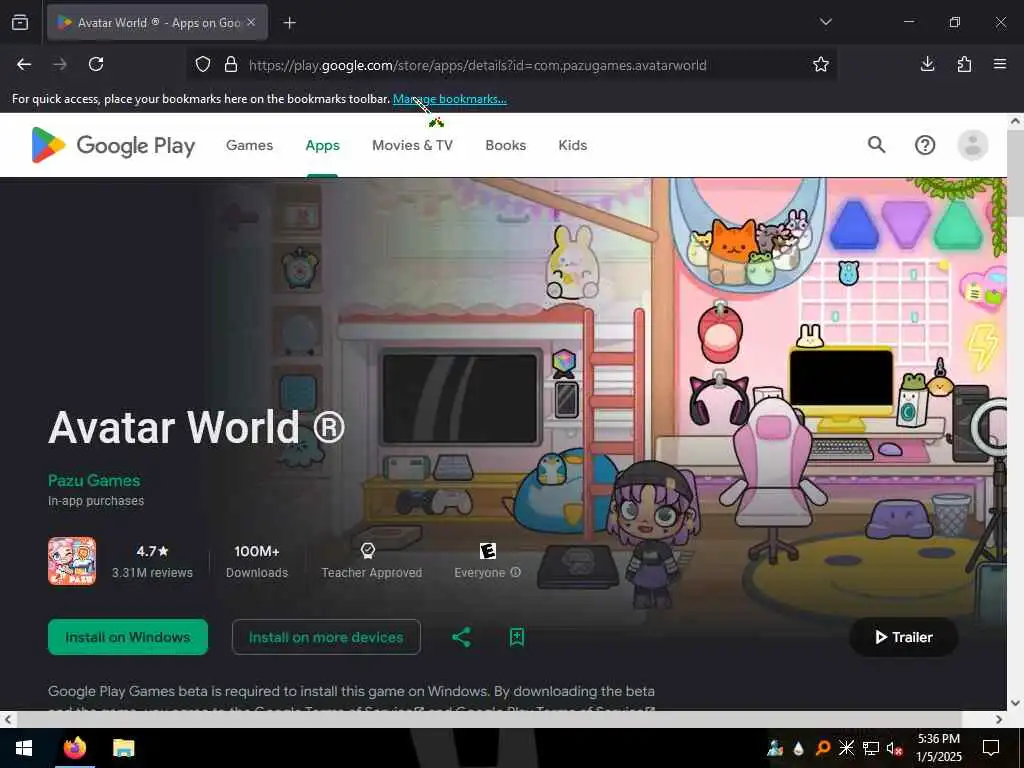Expand the list all tabs dropdown
1024x768 pixels.
click(825, 22)
